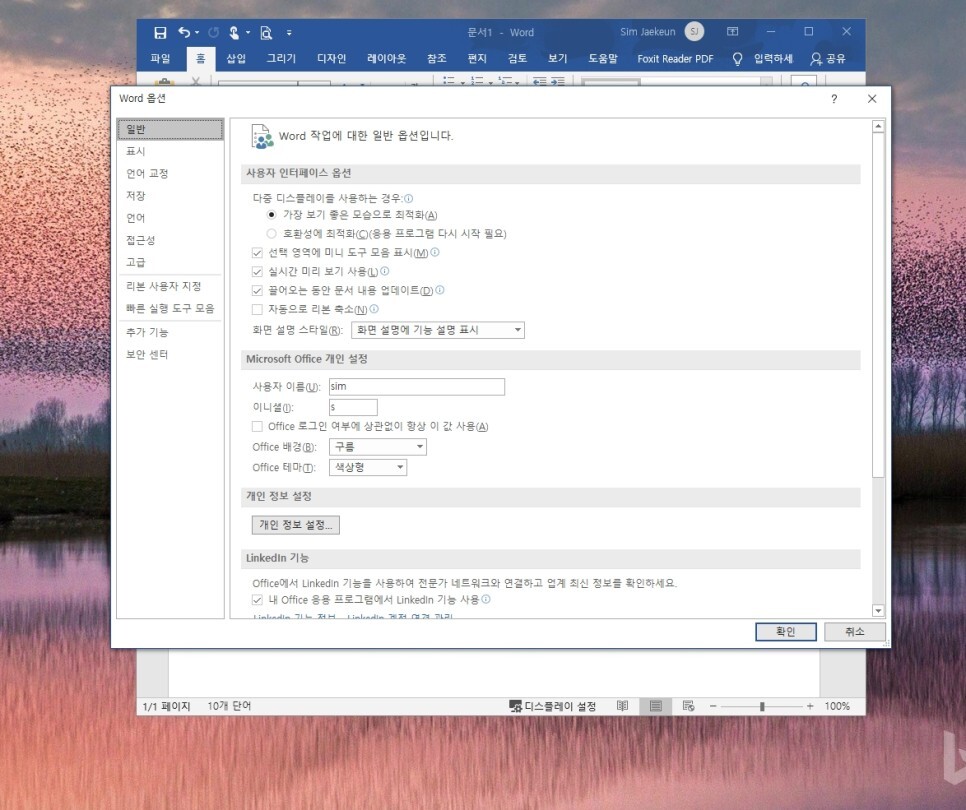Open Office 테마 dropdown showing 색상형
The image size is (966, 810).
pos(368,468)
